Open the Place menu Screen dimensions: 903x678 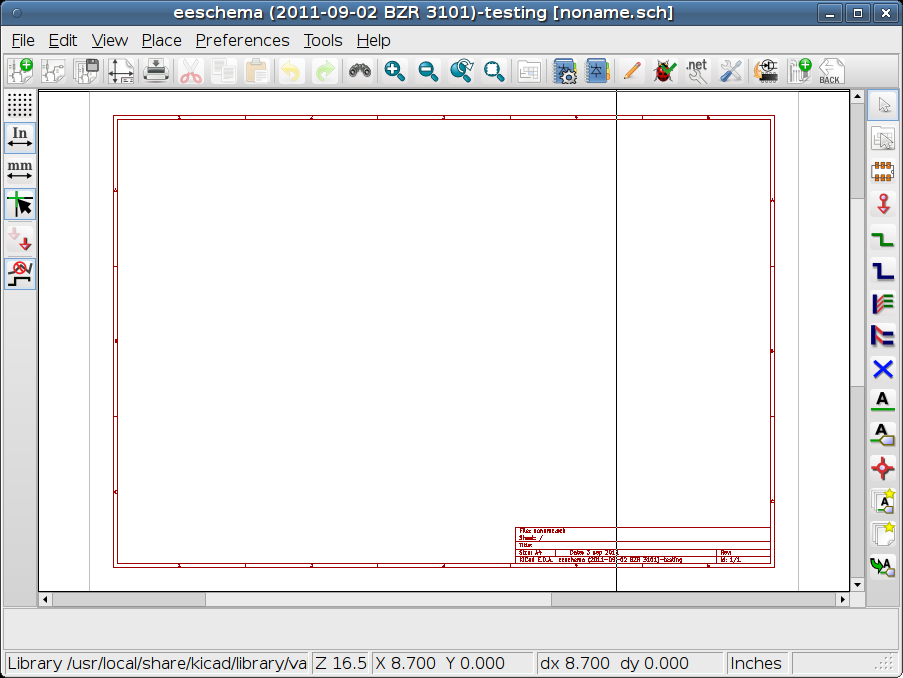tap(161, 40)
